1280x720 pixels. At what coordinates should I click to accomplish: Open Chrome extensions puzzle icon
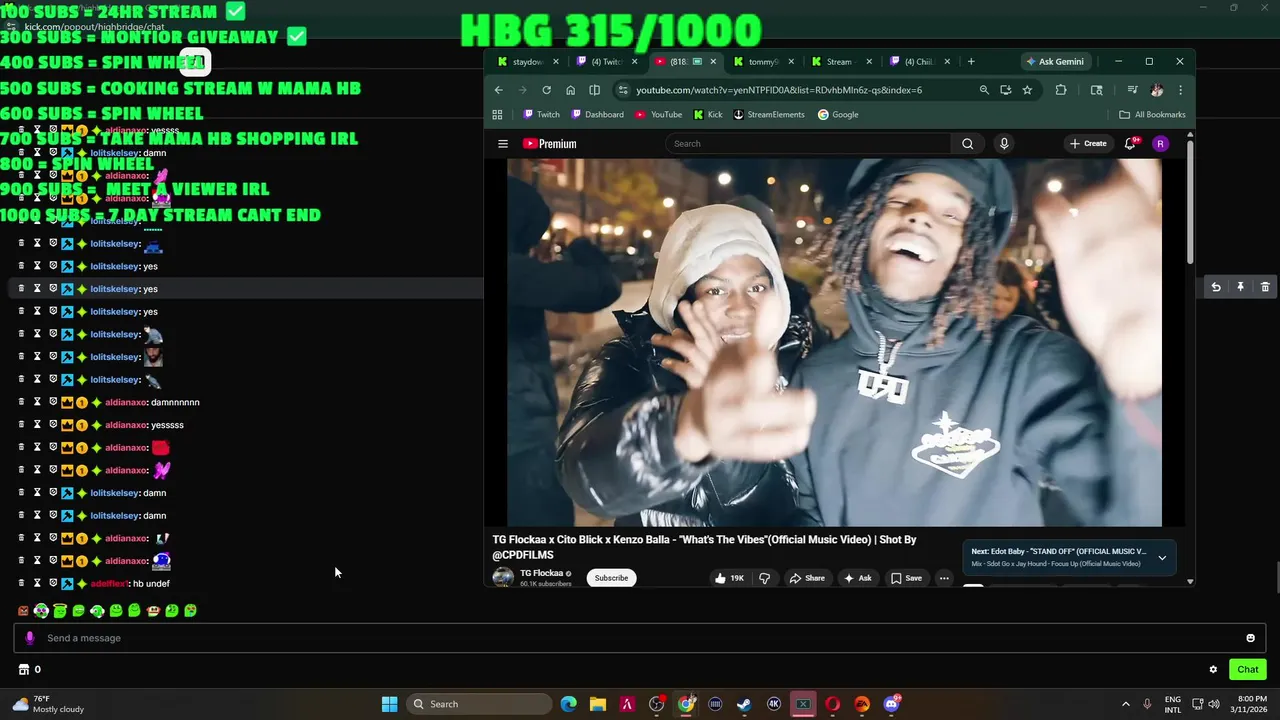tap(1061, 90)
